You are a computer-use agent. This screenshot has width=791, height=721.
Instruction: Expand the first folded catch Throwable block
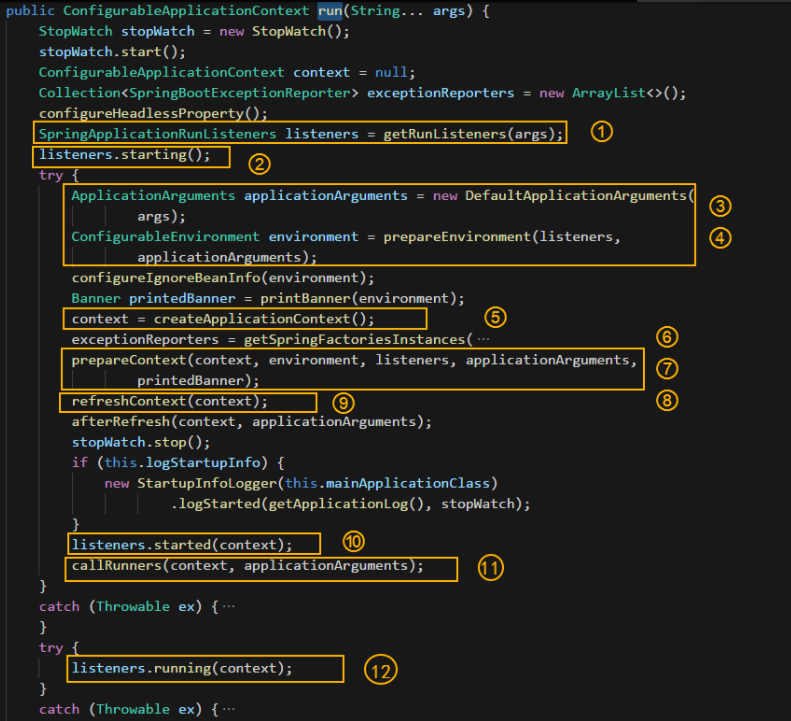229,606
